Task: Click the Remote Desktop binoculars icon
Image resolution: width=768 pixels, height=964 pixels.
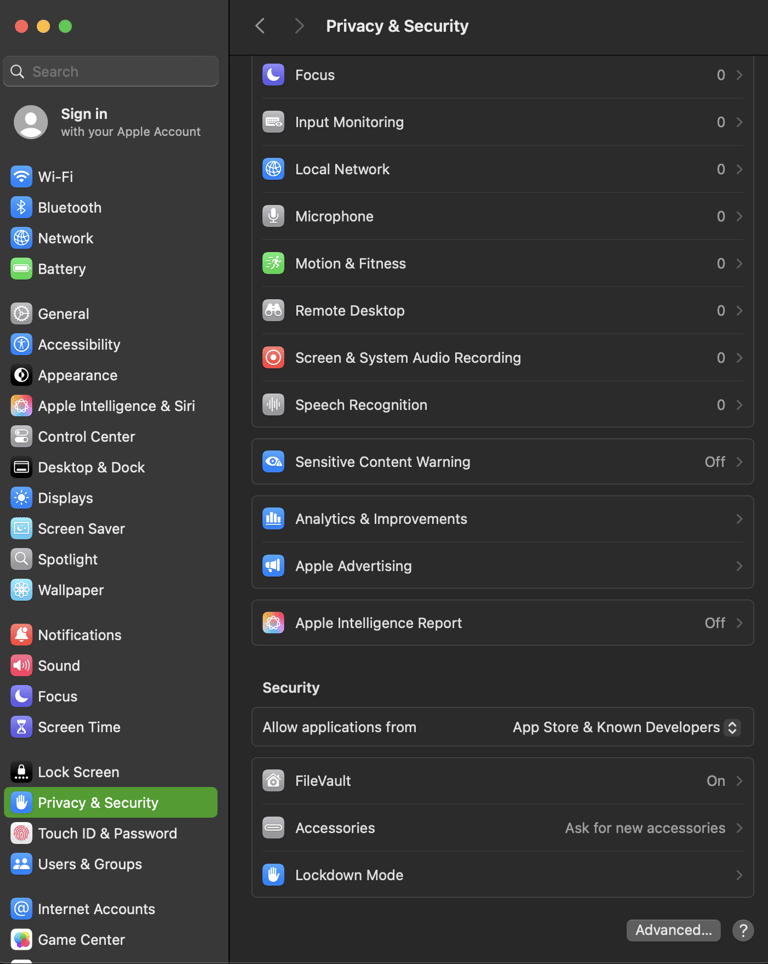Action: 274,310
